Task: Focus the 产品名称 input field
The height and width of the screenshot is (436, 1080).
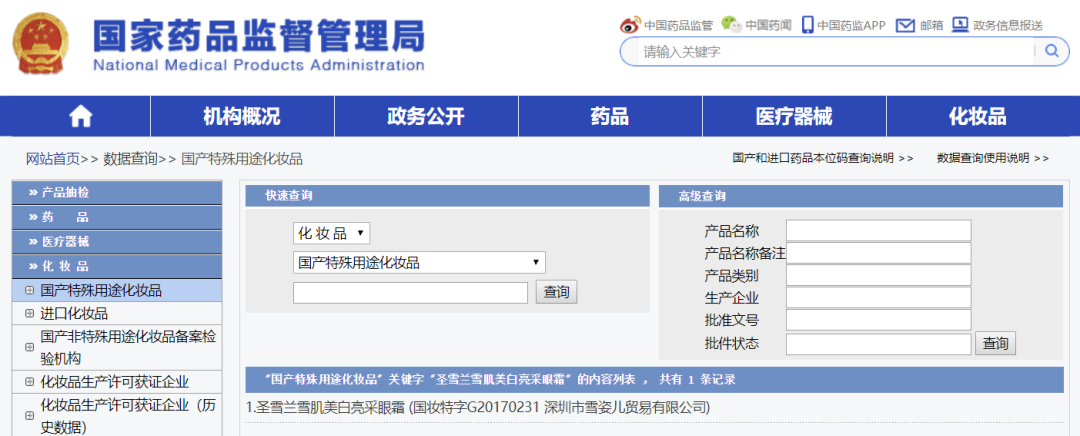Action: (878, 231)
